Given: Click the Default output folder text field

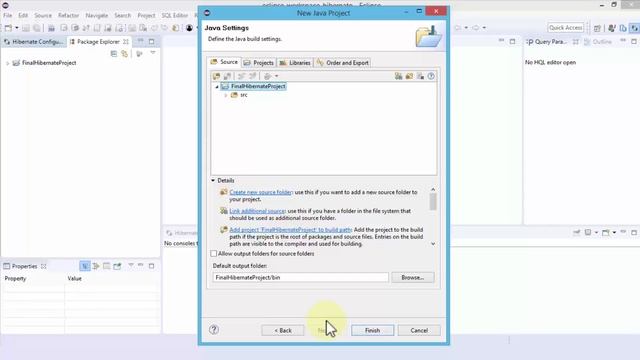Looking at the screenshot, I should pyautogui.click(x=300, y=278).
